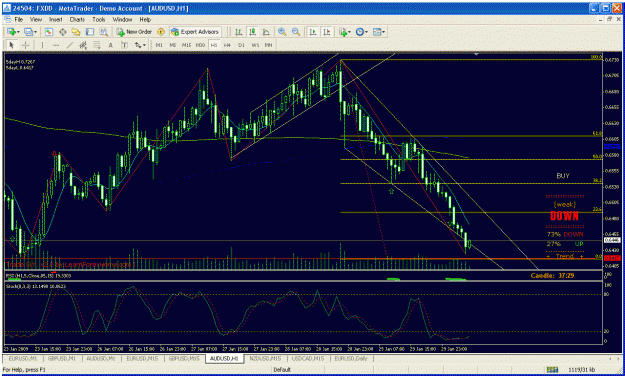Switch to the EURUSD,M15 chart tab

[142, 358]
